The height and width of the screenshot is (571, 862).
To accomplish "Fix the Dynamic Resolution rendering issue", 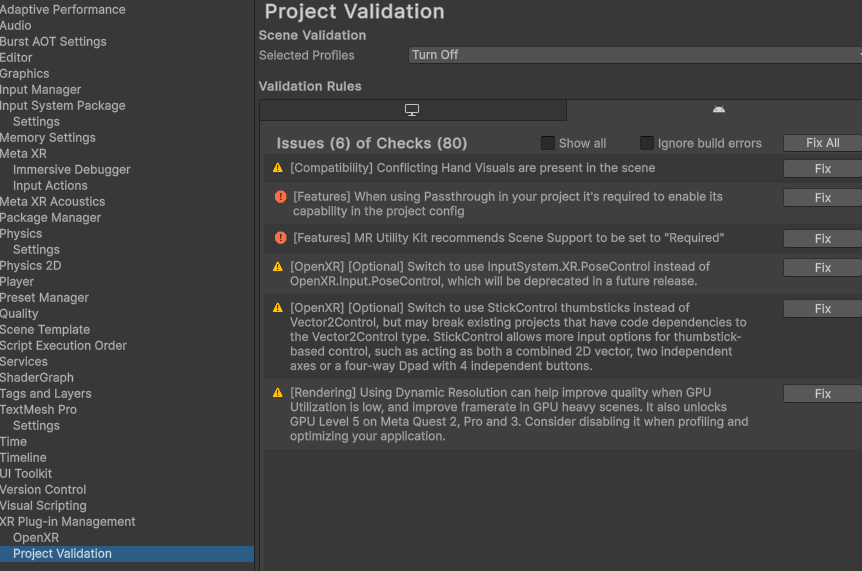I will click(822, 394).
